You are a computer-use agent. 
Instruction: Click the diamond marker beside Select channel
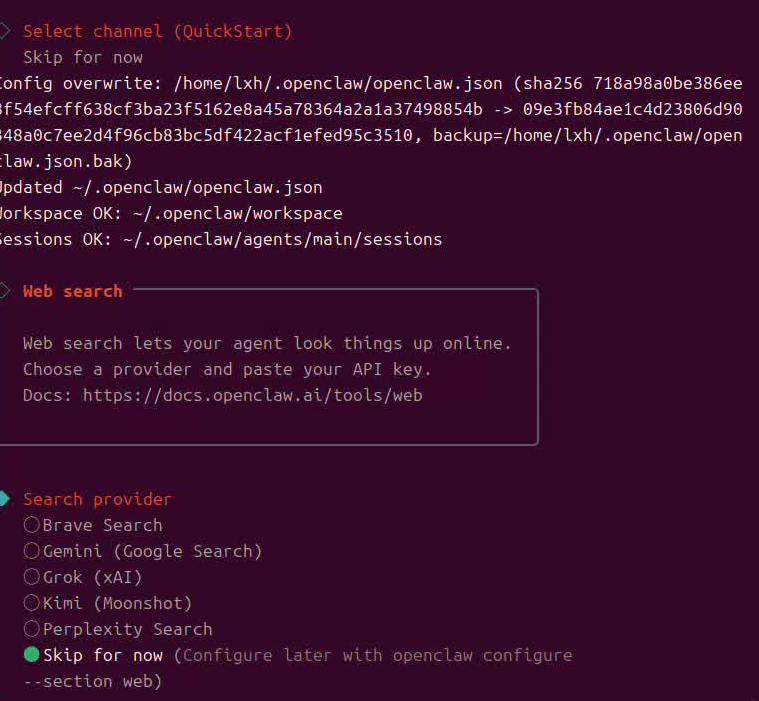click(4, 31)
